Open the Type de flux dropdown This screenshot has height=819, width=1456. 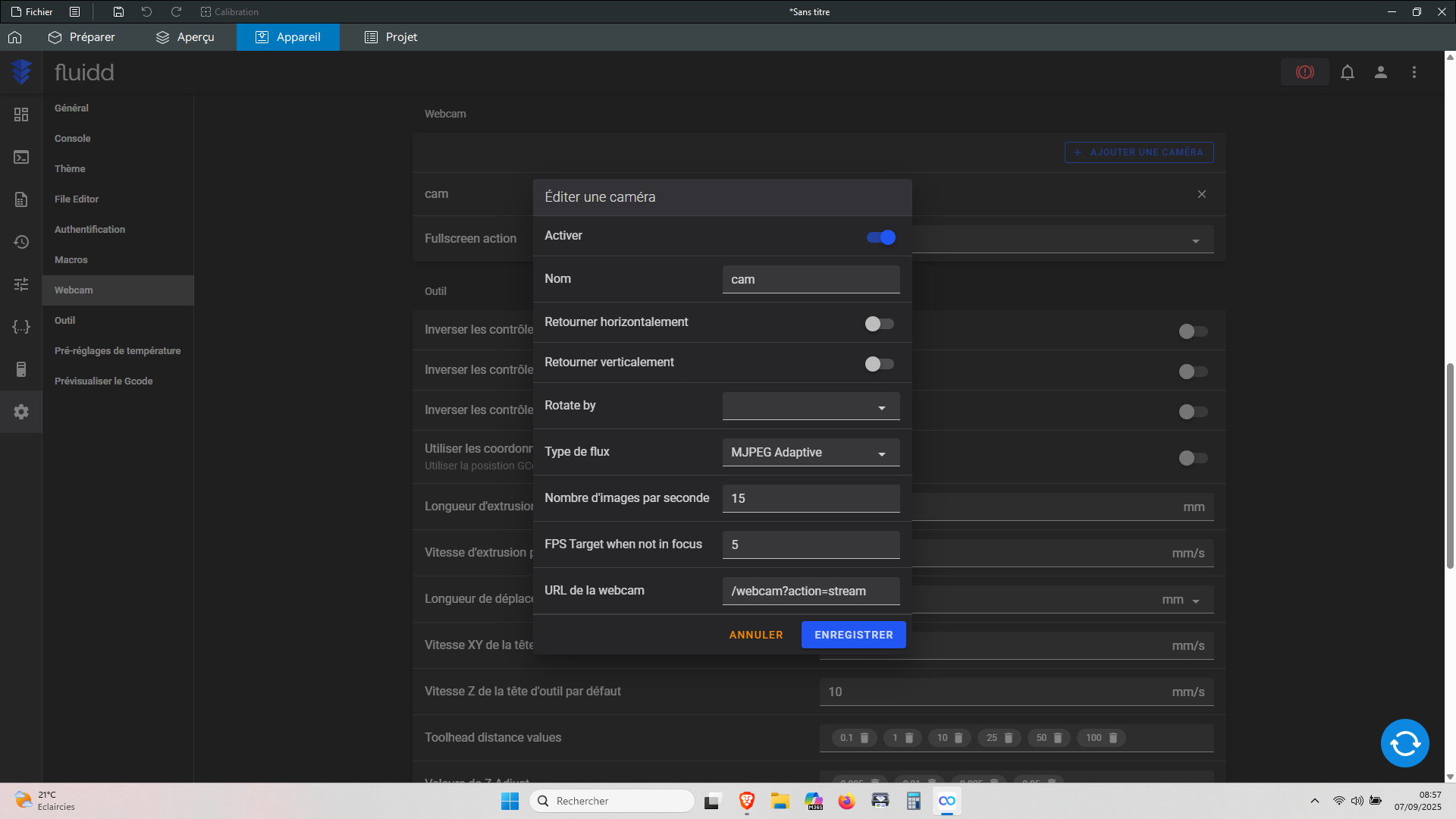coord(811,453)
